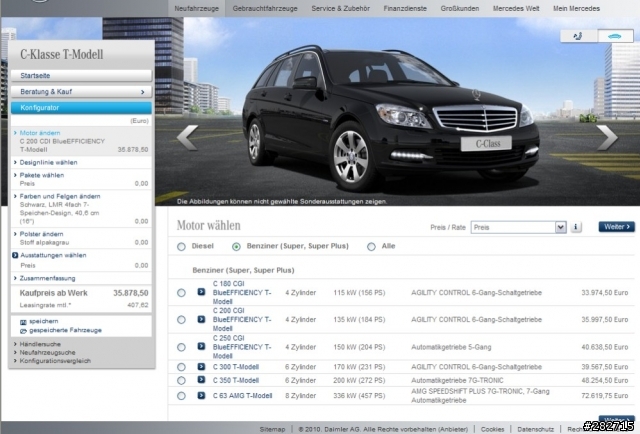
Task: Click C 63 AMG T-Modell name link
Action: [242, 396]
